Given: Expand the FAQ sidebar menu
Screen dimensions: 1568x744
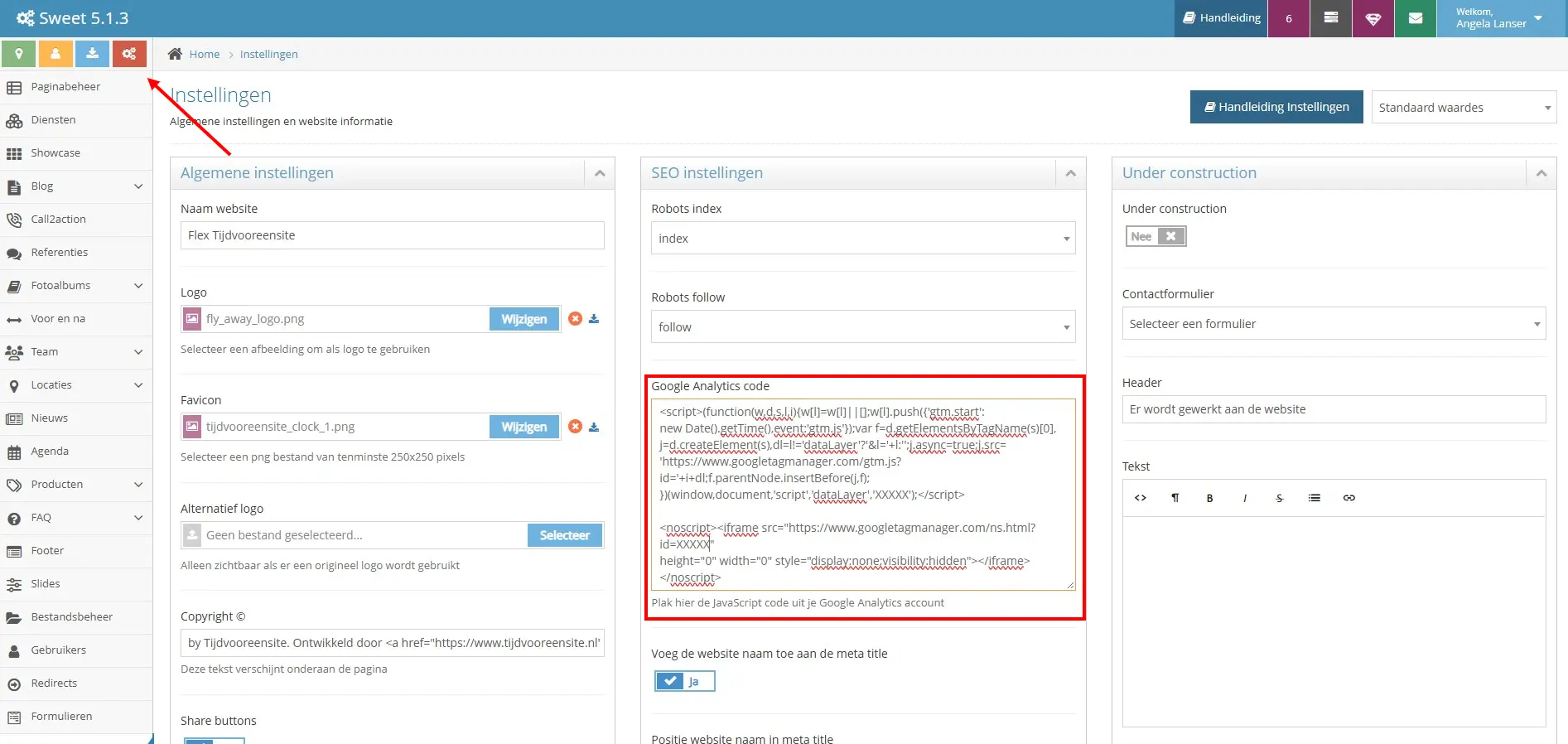Looking at the screenshot, I should (x=76, y=518).
